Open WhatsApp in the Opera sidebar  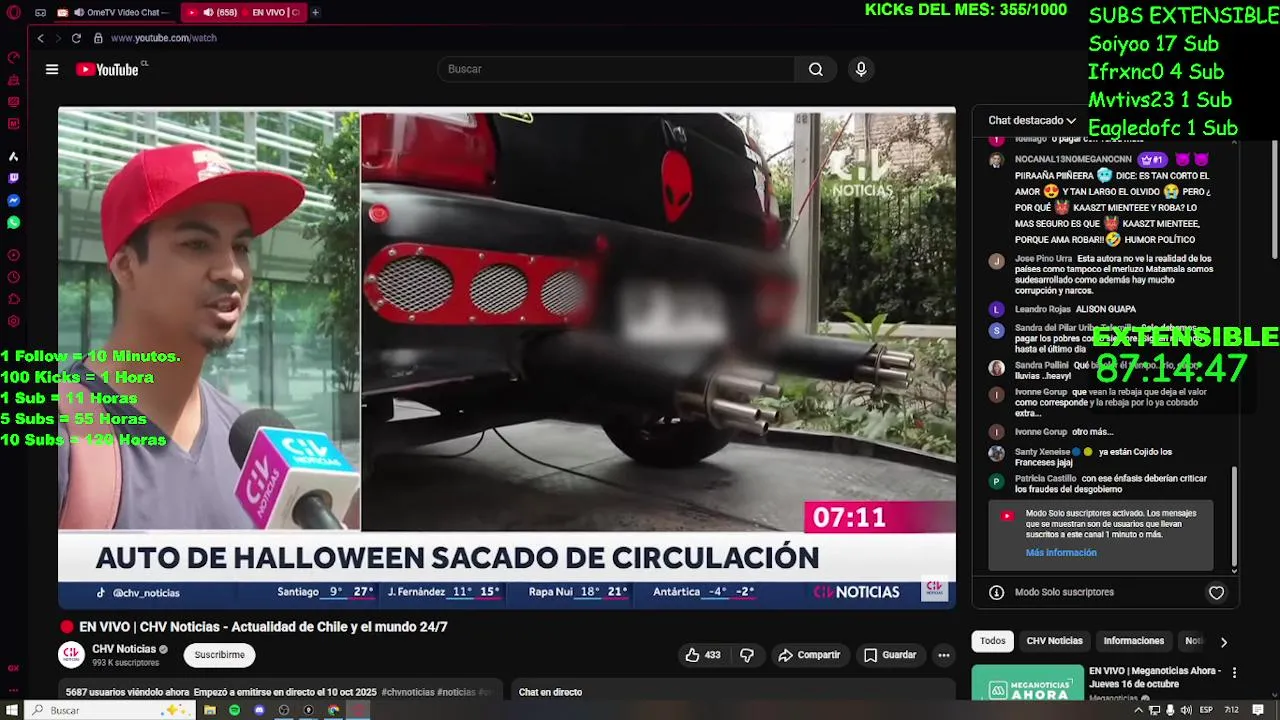pos(14,223)
